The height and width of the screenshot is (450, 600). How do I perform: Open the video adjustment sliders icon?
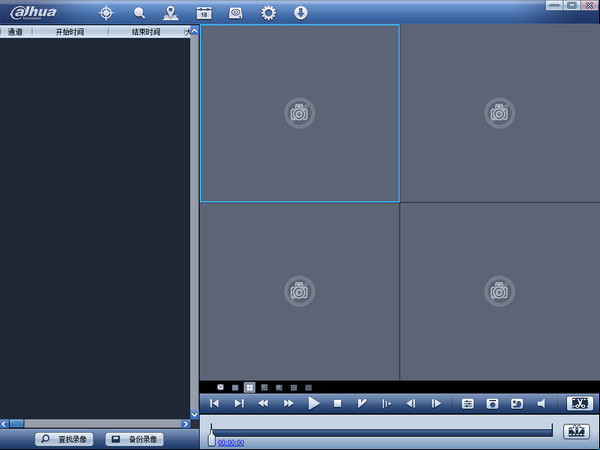point(468,404)
